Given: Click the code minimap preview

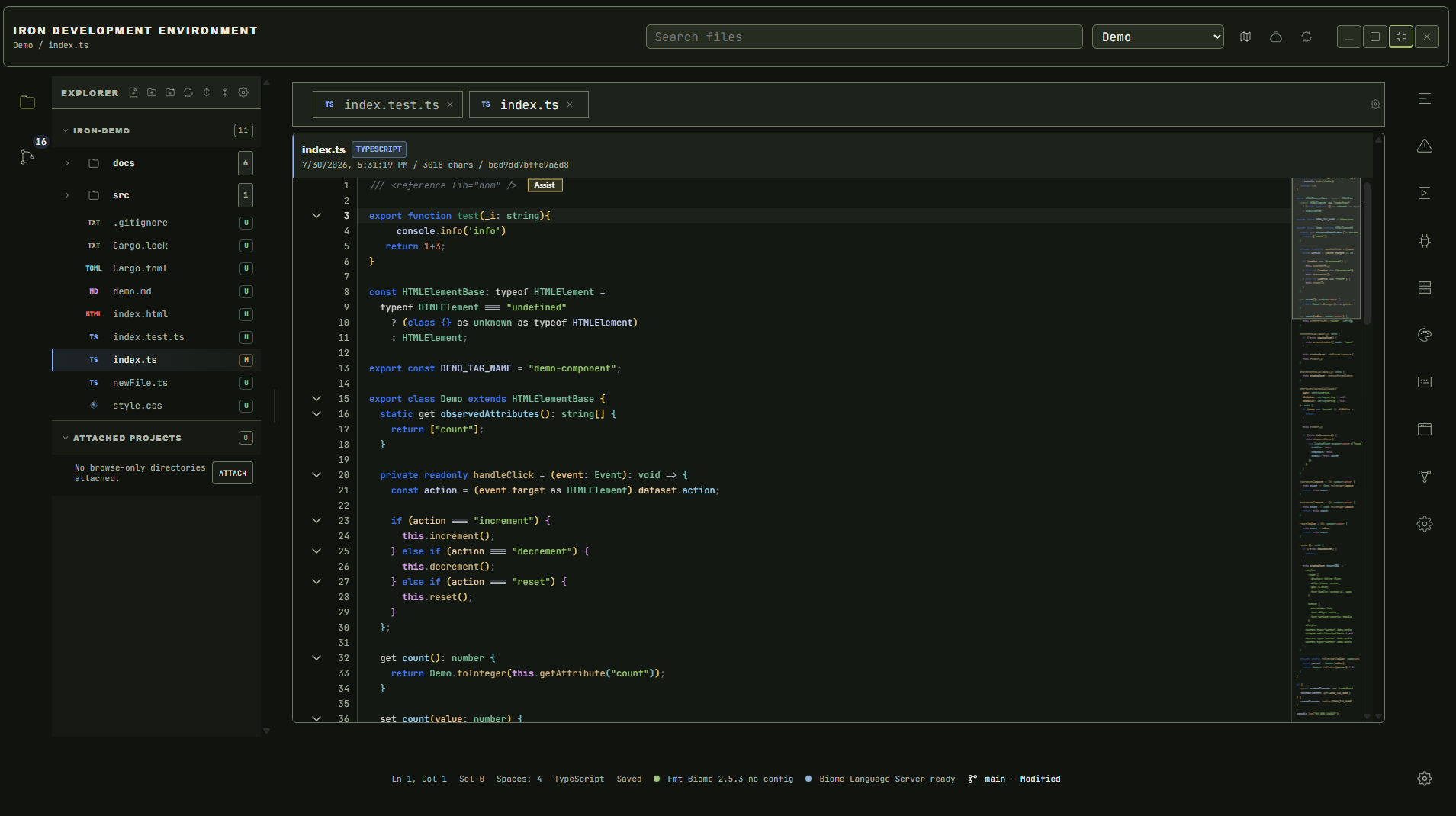Looking at the screenshot, I should (x=1326, y=450).
